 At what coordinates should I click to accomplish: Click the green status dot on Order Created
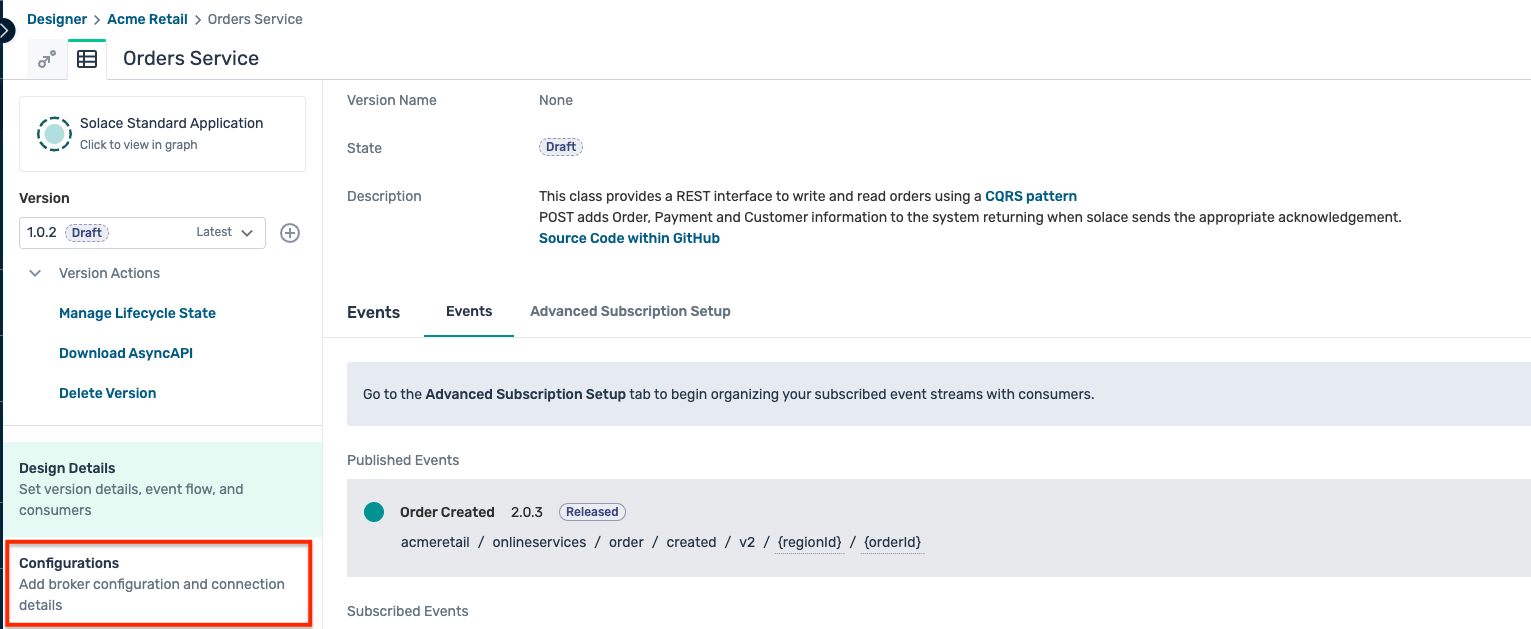coord(374,511)
